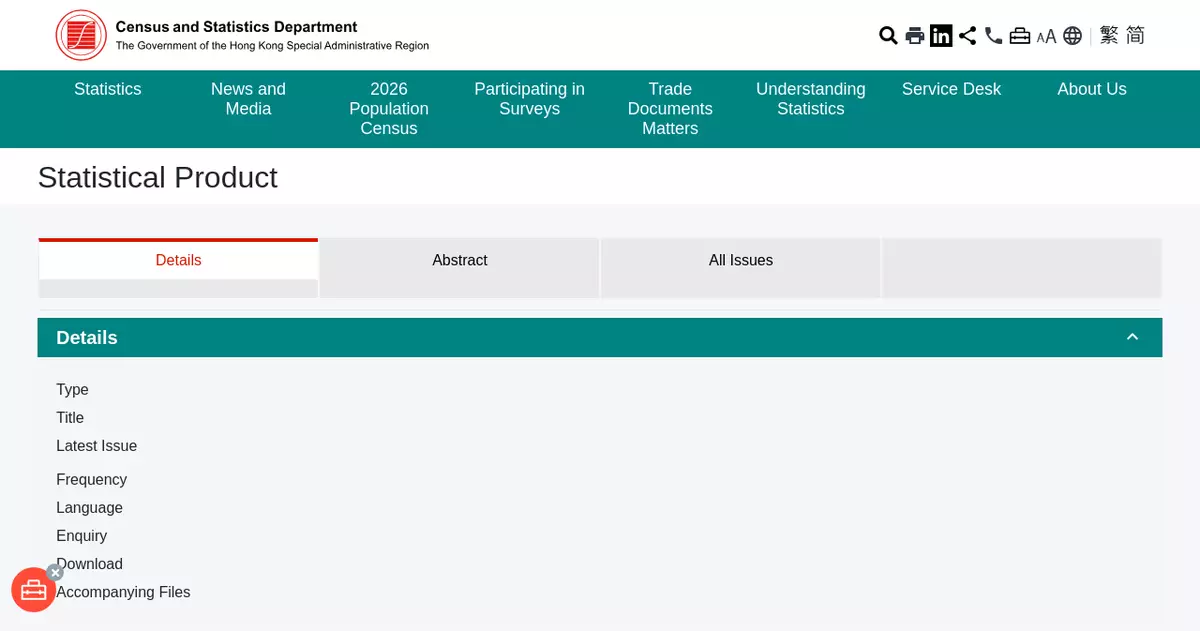The width and height of the screenshot is (1200, 631).
Task: Open the Statistics menu
Action: pyautogui.click(x=108, y=89)
